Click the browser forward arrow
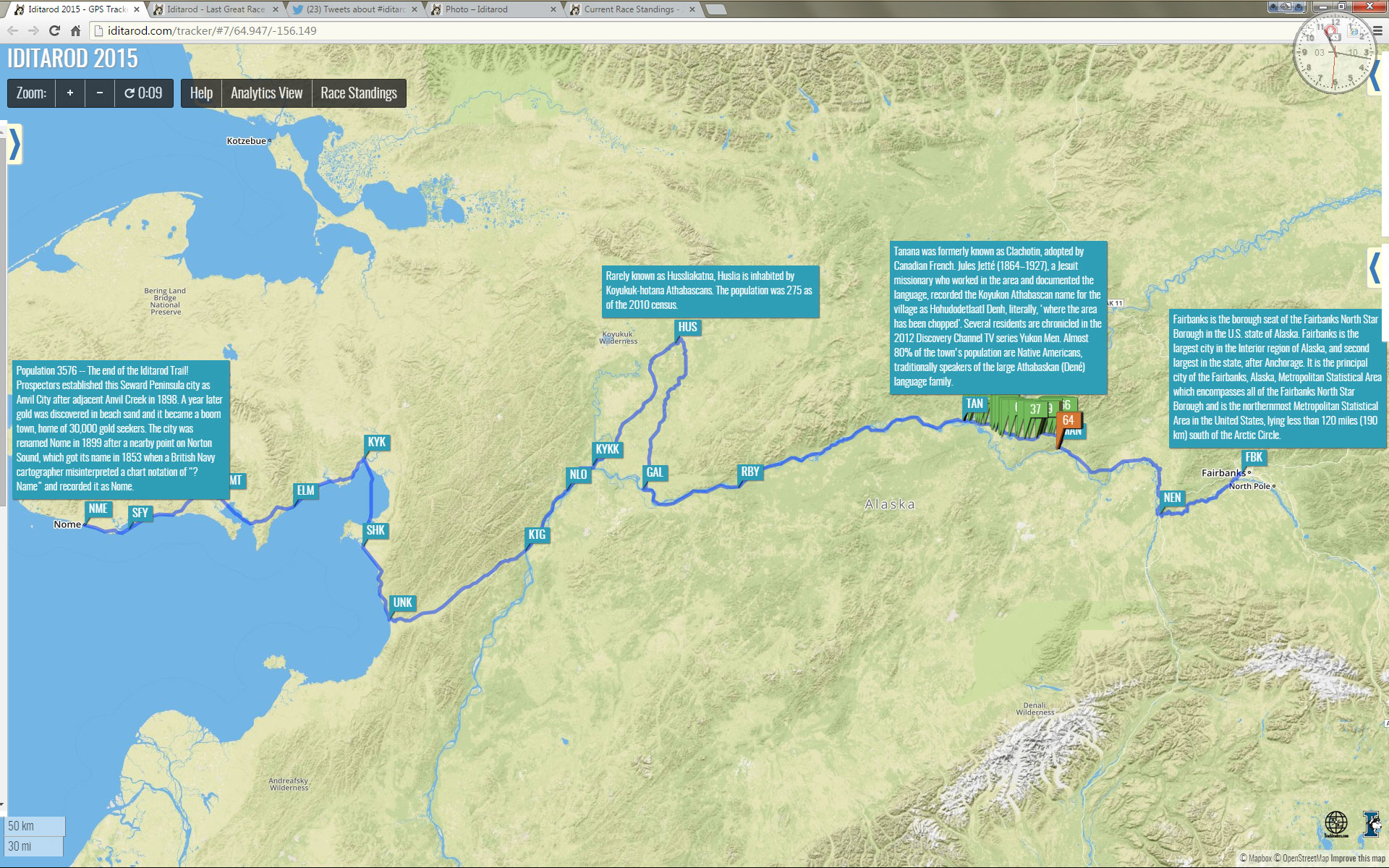 [x=33, y=31]
